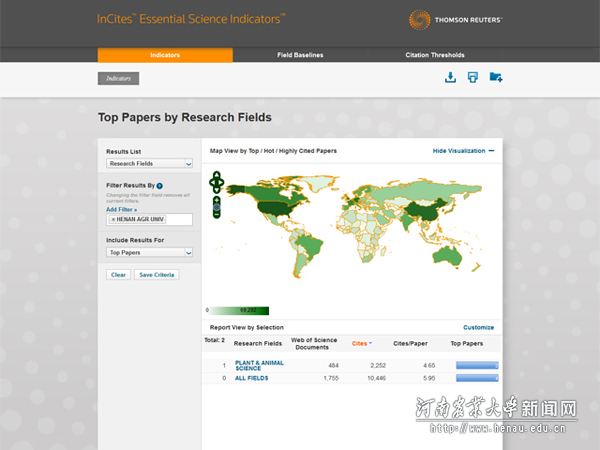600x450 pixels.
Task: Click the filter input field
Action: click(x=149, y=219)
